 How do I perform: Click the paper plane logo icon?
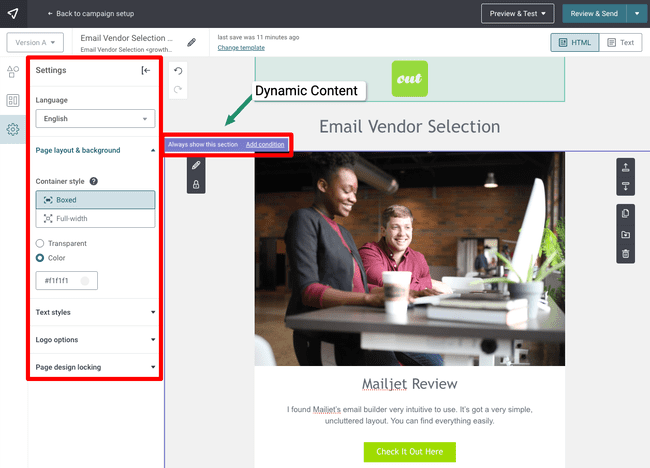point(13,14)
